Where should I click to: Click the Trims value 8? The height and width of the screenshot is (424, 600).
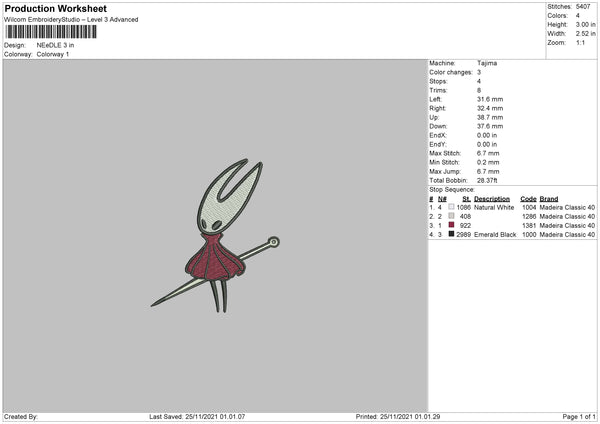[x=479, y=90]
